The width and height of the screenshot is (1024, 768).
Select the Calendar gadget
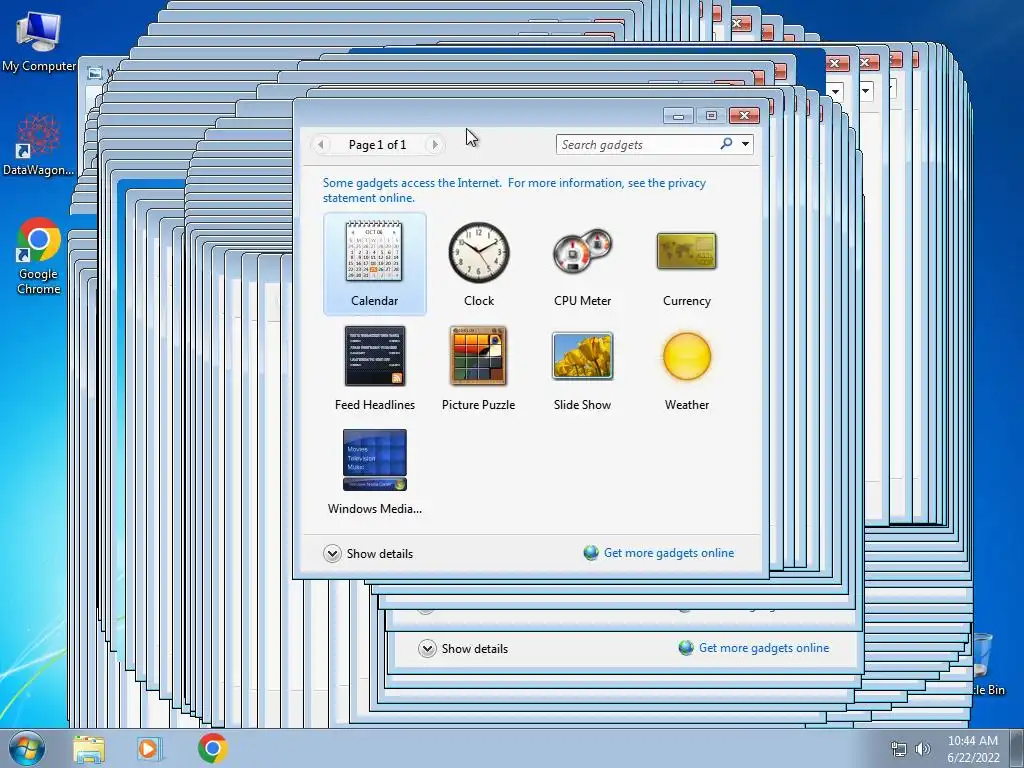coord(374,264)
